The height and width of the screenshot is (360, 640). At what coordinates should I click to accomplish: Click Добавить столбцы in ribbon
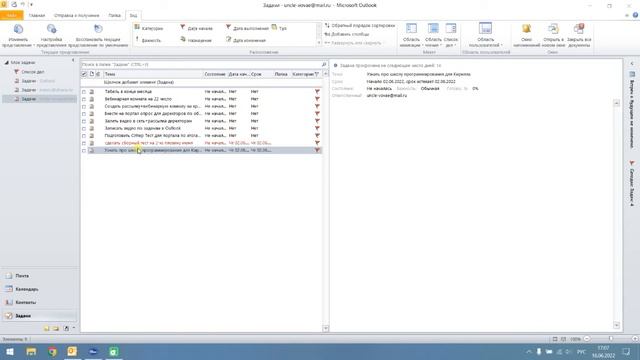pyautogui.click(x=347, y=34)
